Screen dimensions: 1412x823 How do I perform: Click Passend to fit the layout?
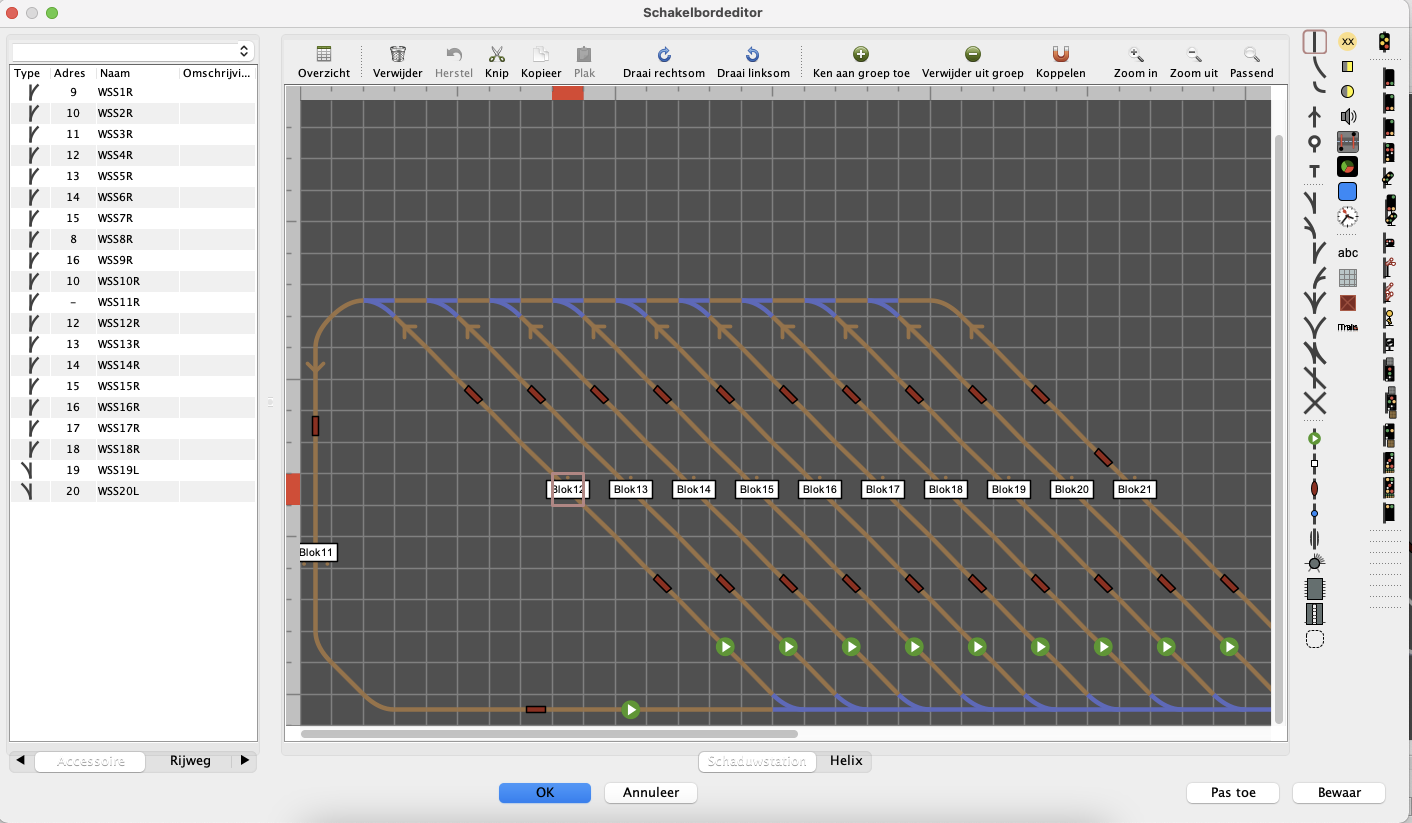(x=1251, y=55)
